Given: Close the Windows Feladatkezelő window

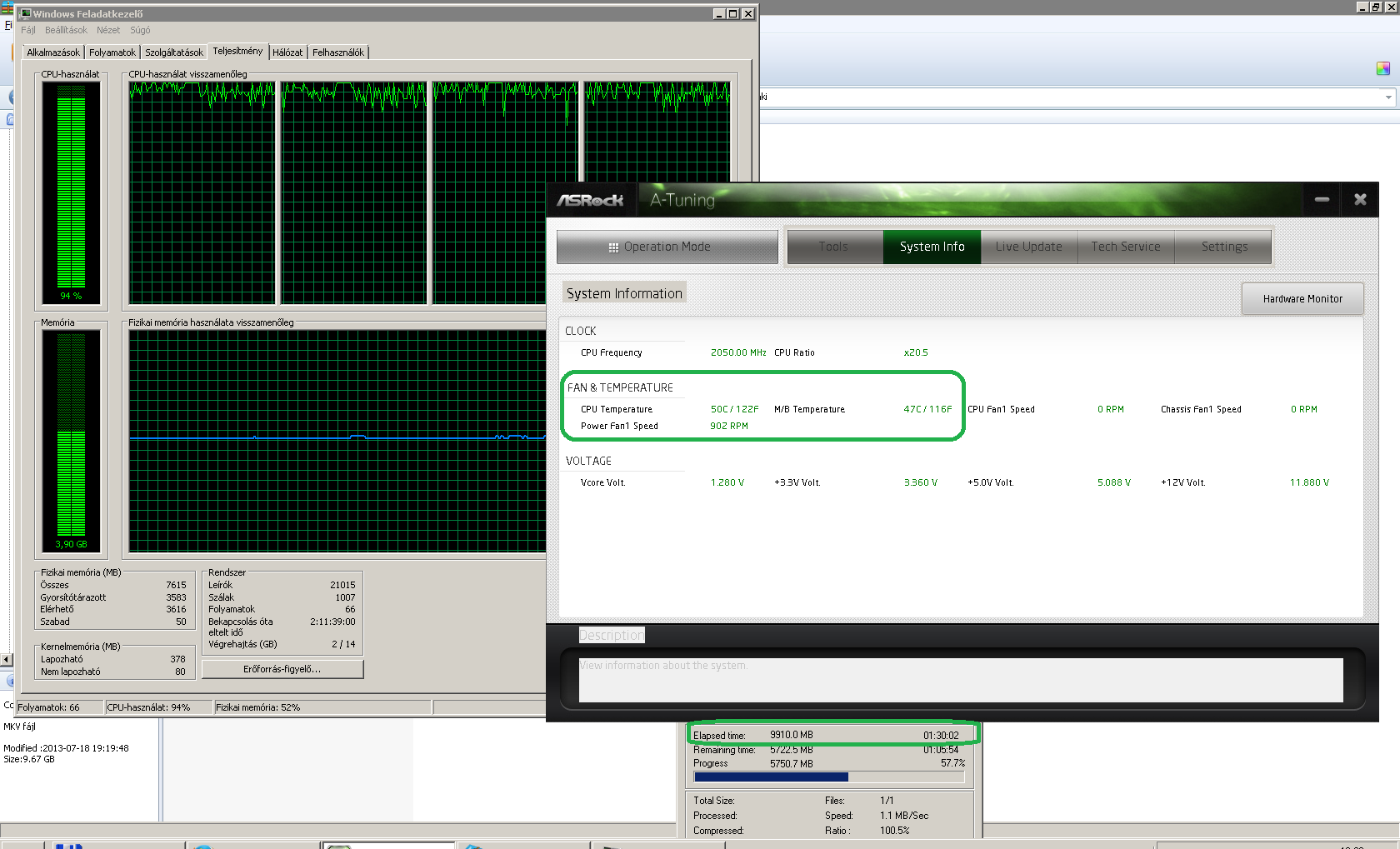Looking at the screenshot, I should click(x=748, y=13).
